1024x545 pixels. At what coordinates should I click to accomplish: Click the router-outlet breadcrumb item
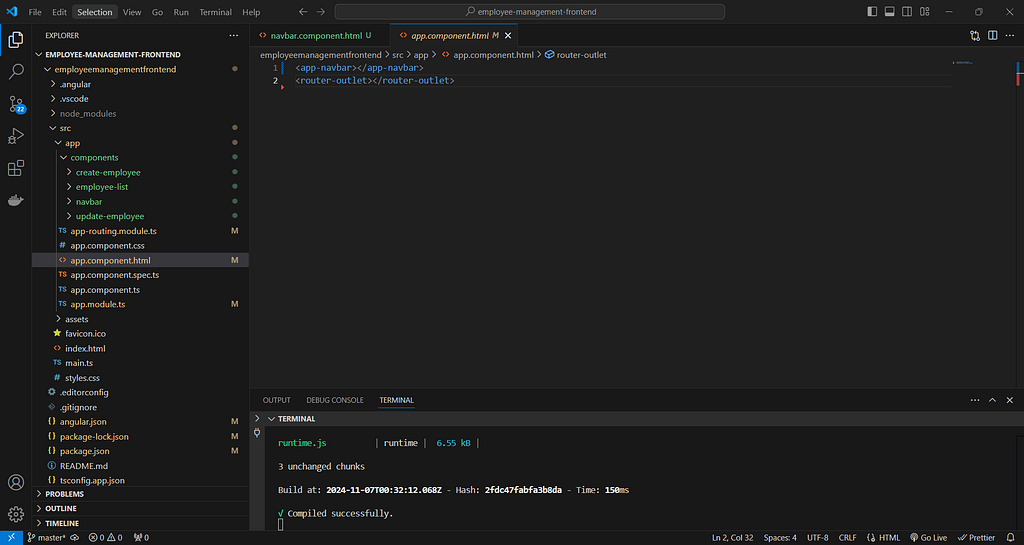(575, 55)
